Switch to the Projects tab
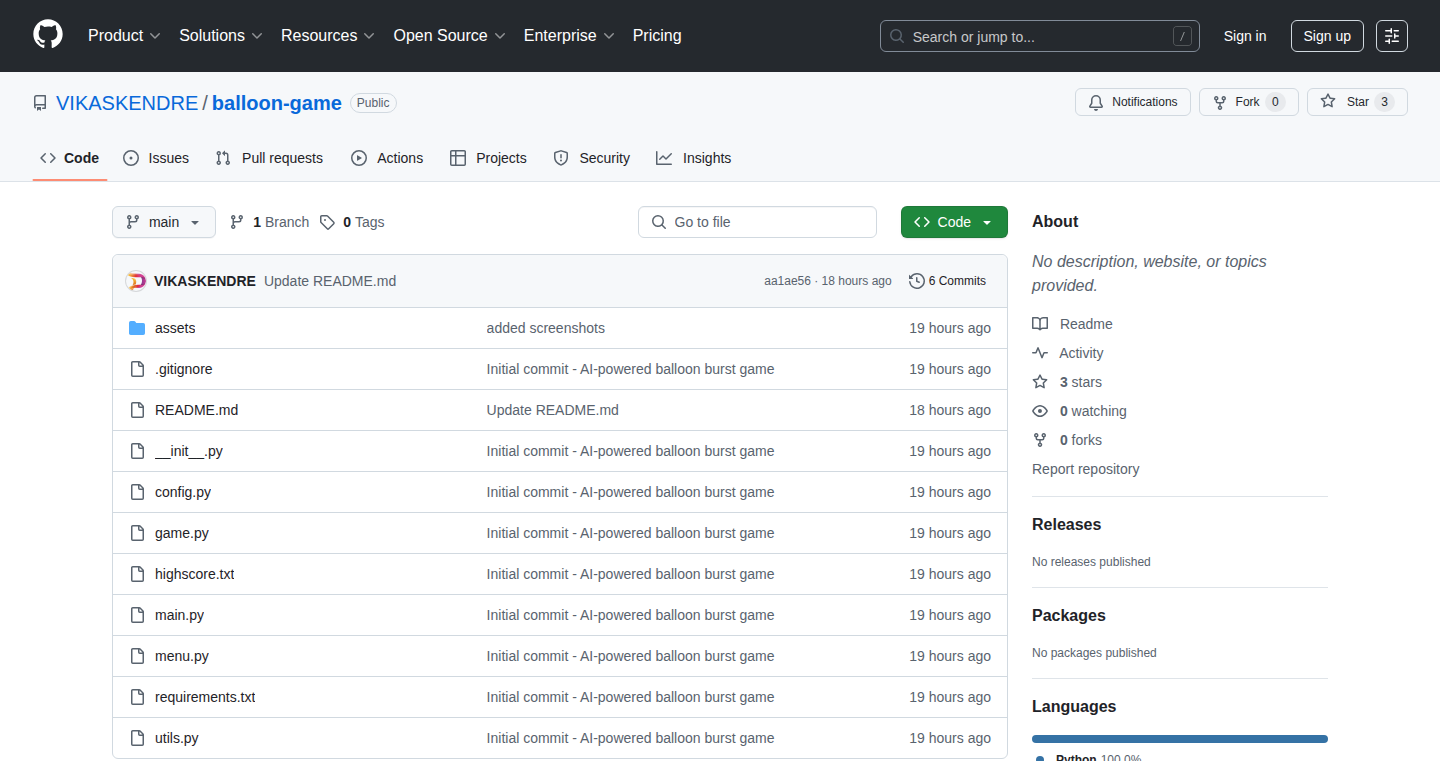This screenshot has height=761, width=1440. pyautogui.click(x=488, y=158)
